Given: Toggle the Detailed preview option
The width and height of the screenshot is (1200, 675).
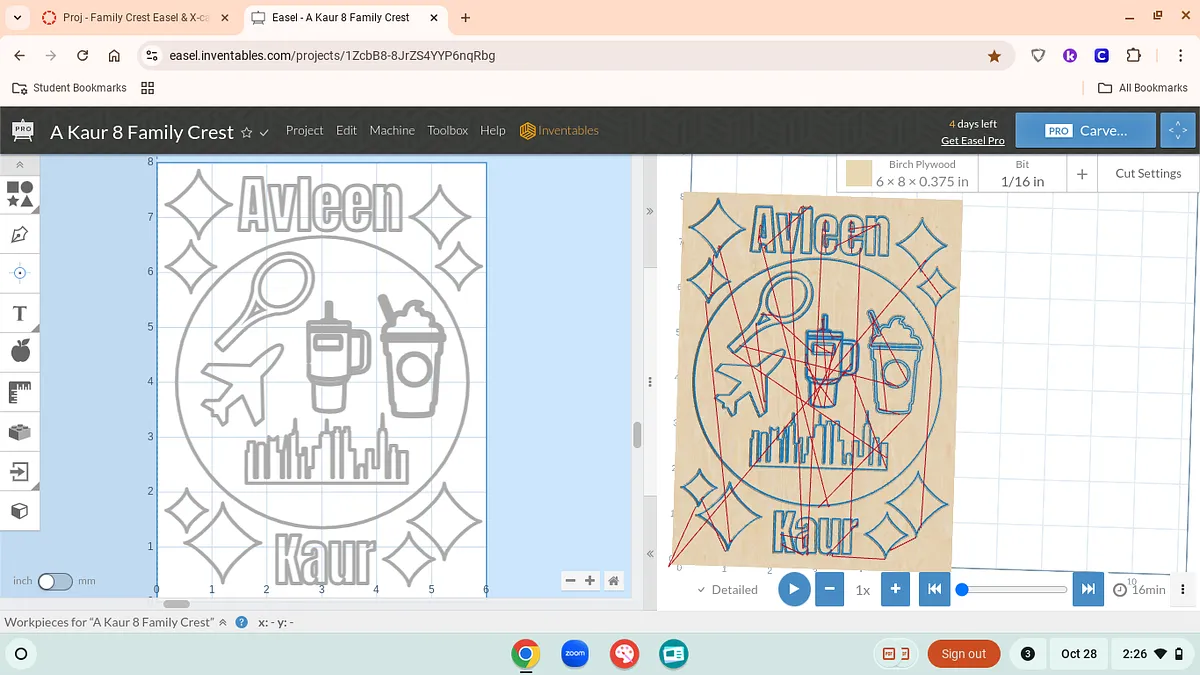Looking at the screenshot, I should (x=727, y=590).
